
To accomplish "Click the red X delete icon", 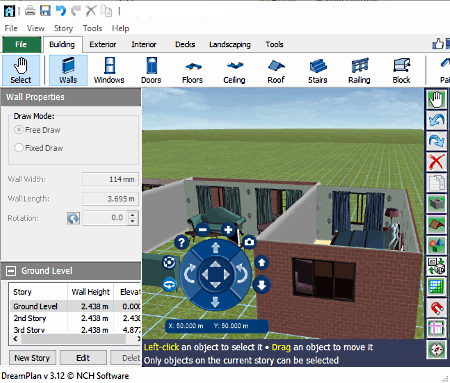I will pos(436,162).
